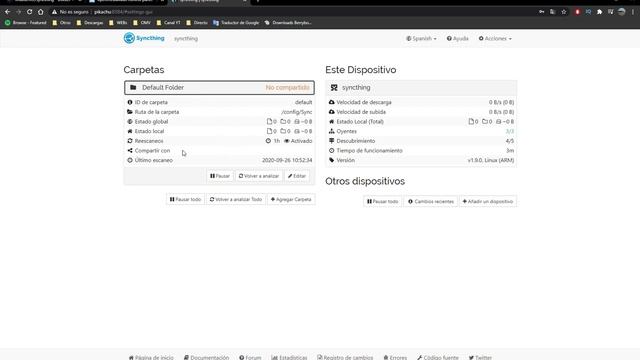This screenshot has height=360, width=640.
Task: Click the Velocidad de descarga cloud icon
Action: tap(331, 102)
